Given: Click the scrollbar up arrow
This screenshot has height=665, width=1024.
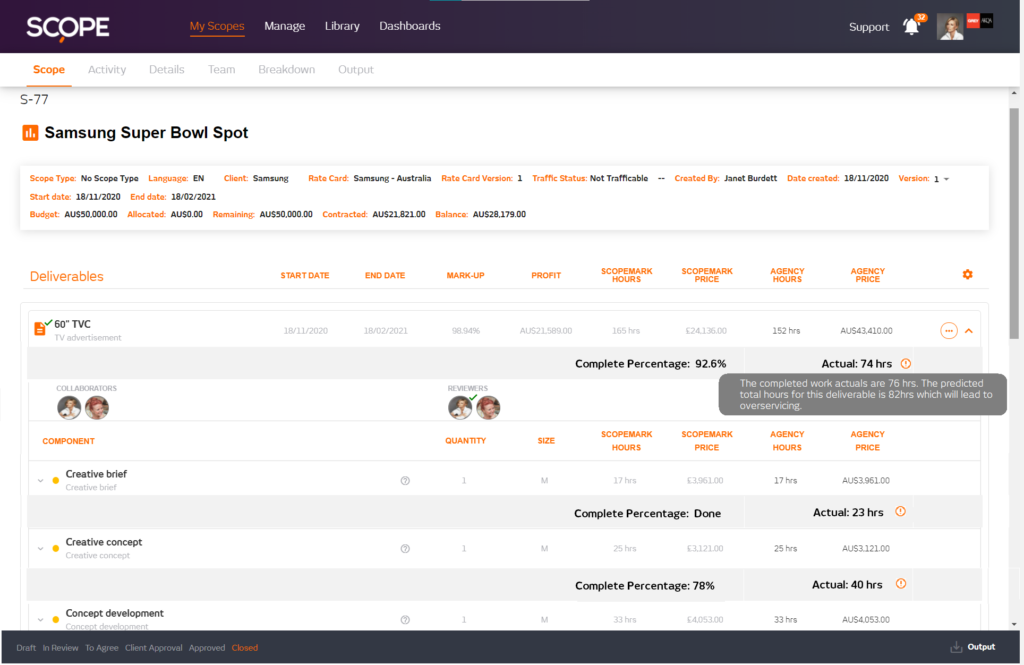Looking at the screenshot, I should 1014,93.
